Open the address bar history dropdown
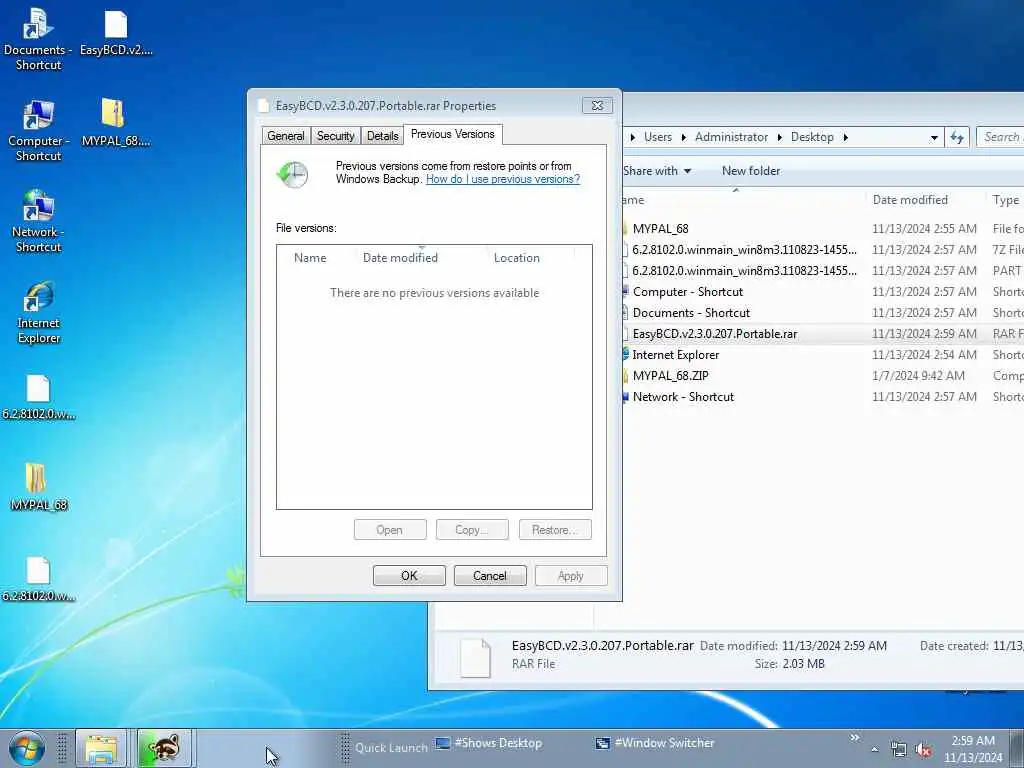The width and height of the screenshot is (1024, 768). tap(934, 137)
